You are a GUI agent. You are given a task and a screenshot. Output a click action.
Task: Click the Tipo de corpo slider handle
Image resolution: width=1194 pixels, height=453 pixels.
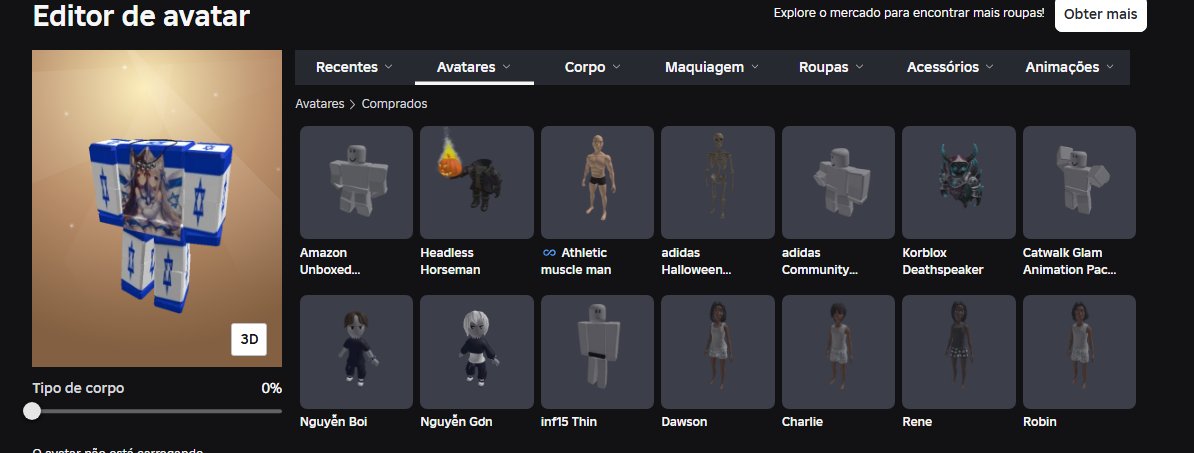point(32,411)
